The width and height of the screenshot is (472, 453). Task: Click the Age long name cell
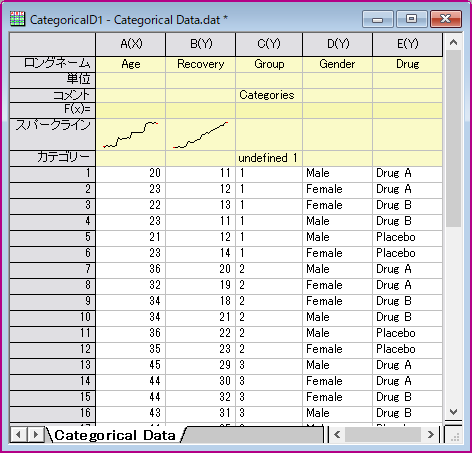tap(131, 64)
